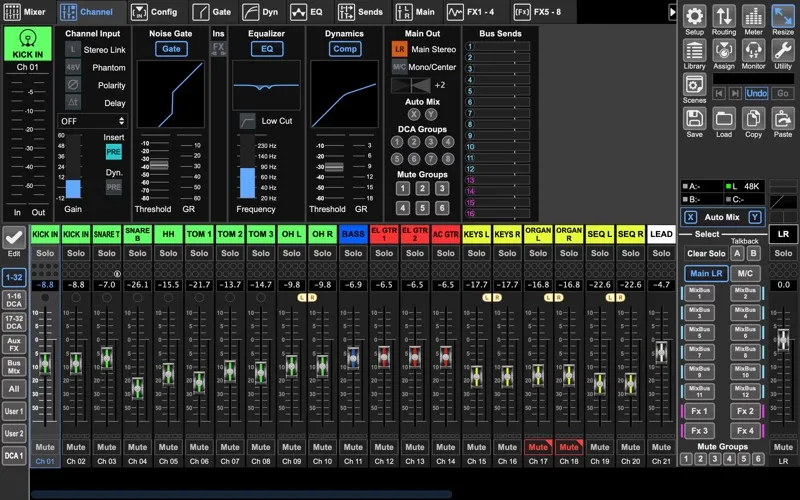Click the Resize icon
Screen dimensions: 800x500
click(783, 16)
